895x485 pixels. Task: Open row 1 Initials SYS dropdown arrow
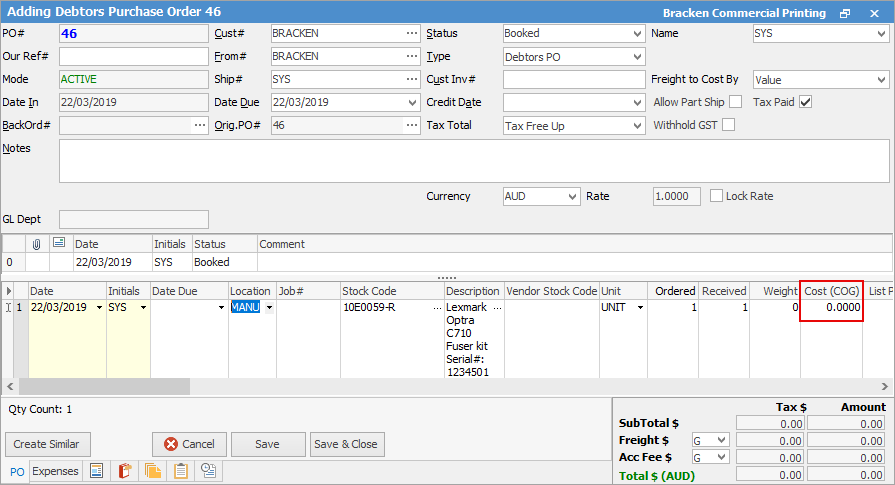click(x=143, y=308)
